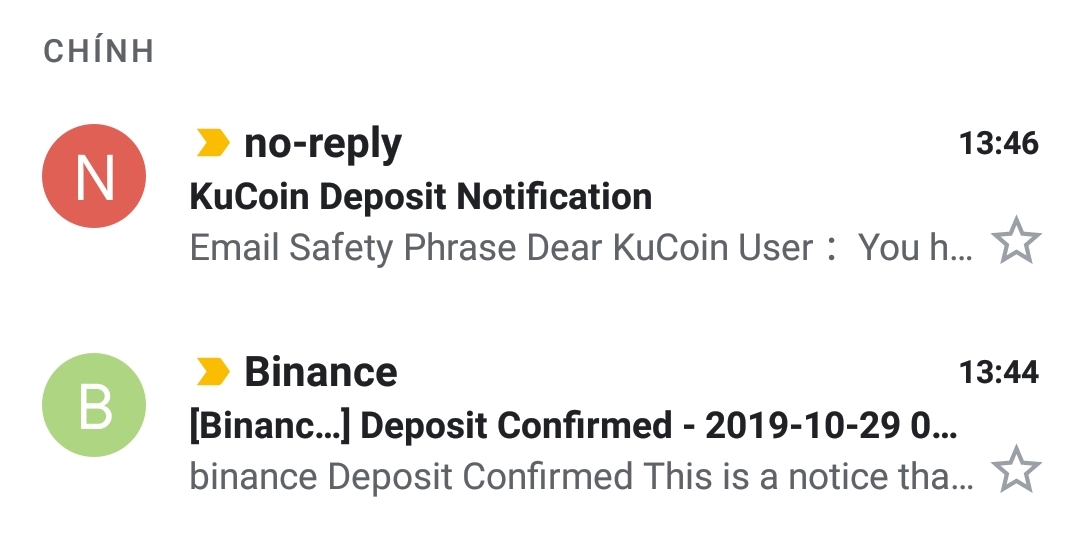Click the lowercase binance preview word
This screenshot has width=1073, height=547.
coord(254,476)
